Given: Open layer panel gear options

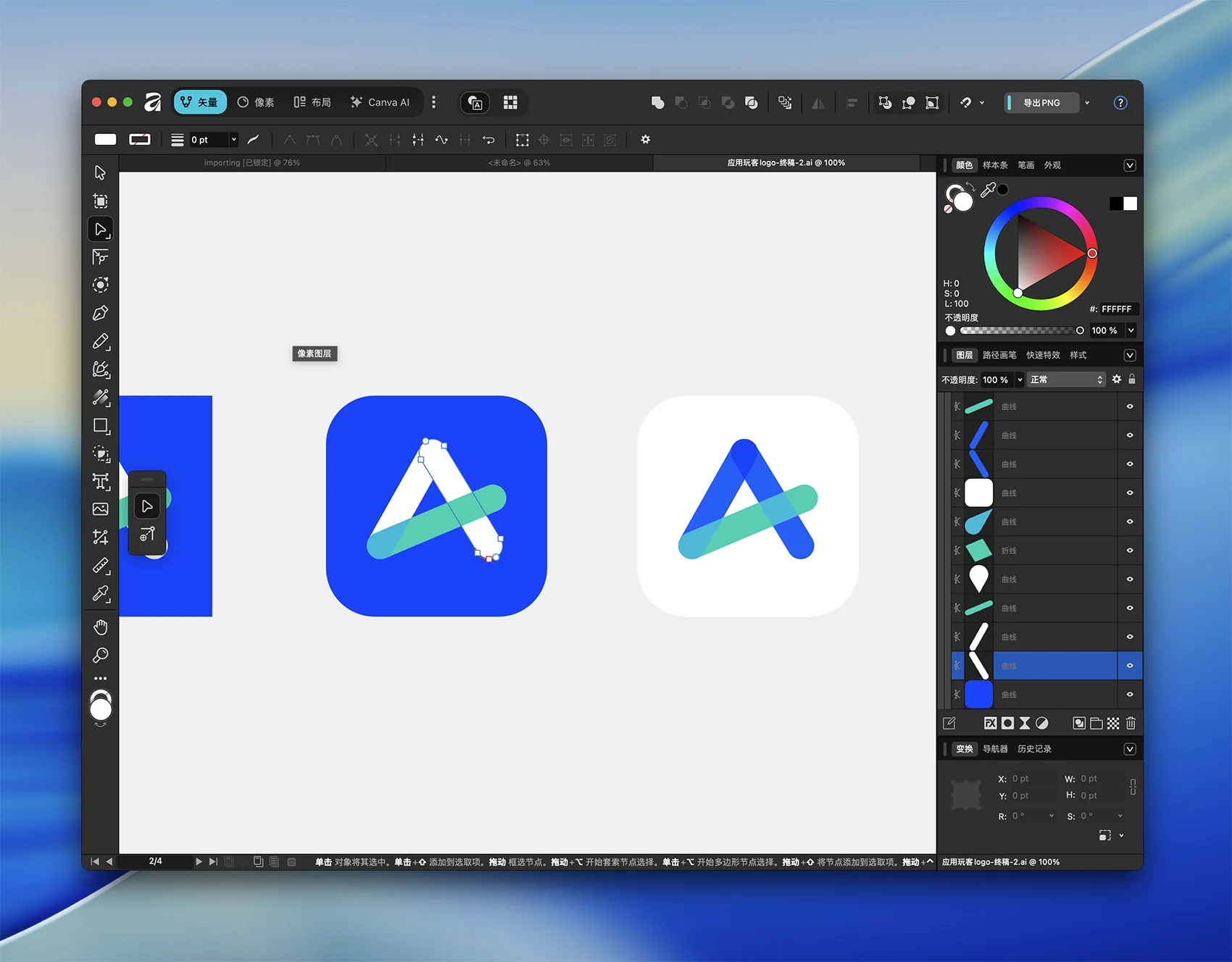Looking at the screenshot, I should [x=1117, y=380].
